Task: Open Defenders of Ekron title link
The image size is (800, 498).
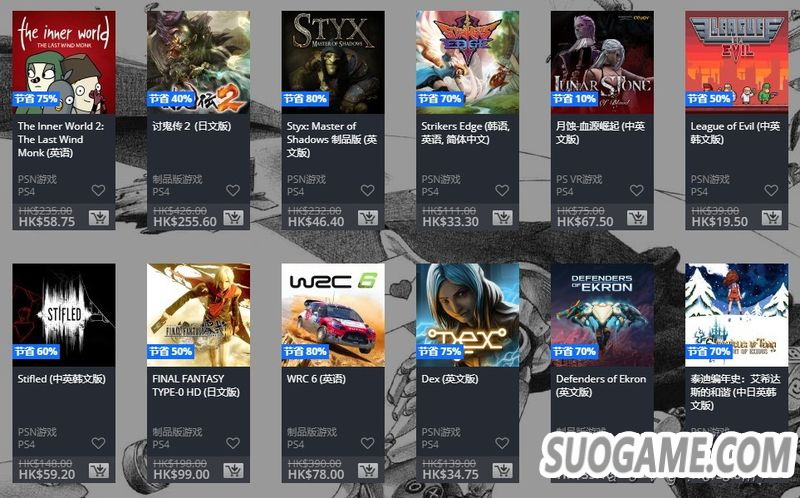Action: pos(601,385)
